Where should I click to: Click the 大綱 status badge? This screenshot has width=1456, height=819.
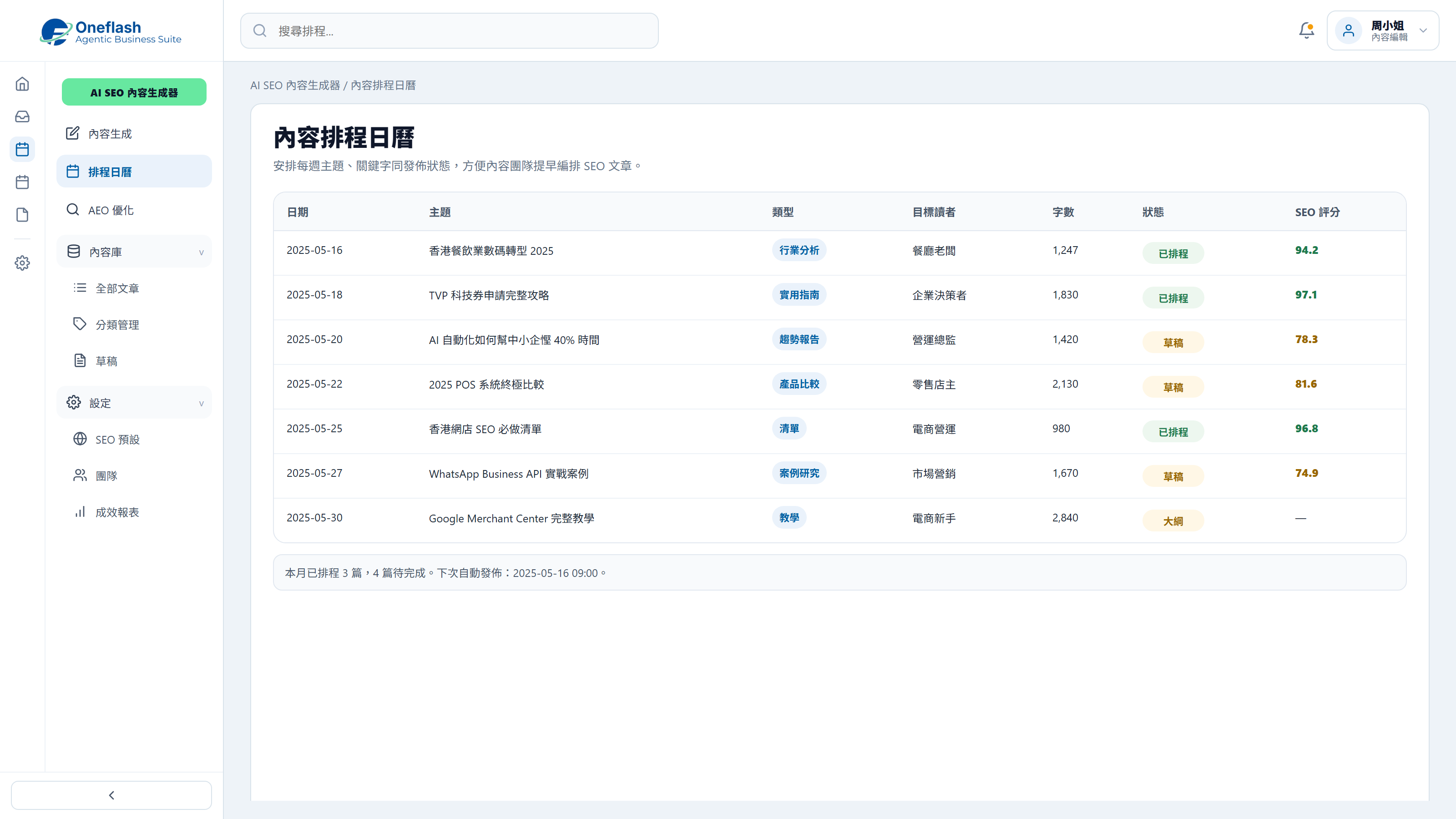[1173, 521]
